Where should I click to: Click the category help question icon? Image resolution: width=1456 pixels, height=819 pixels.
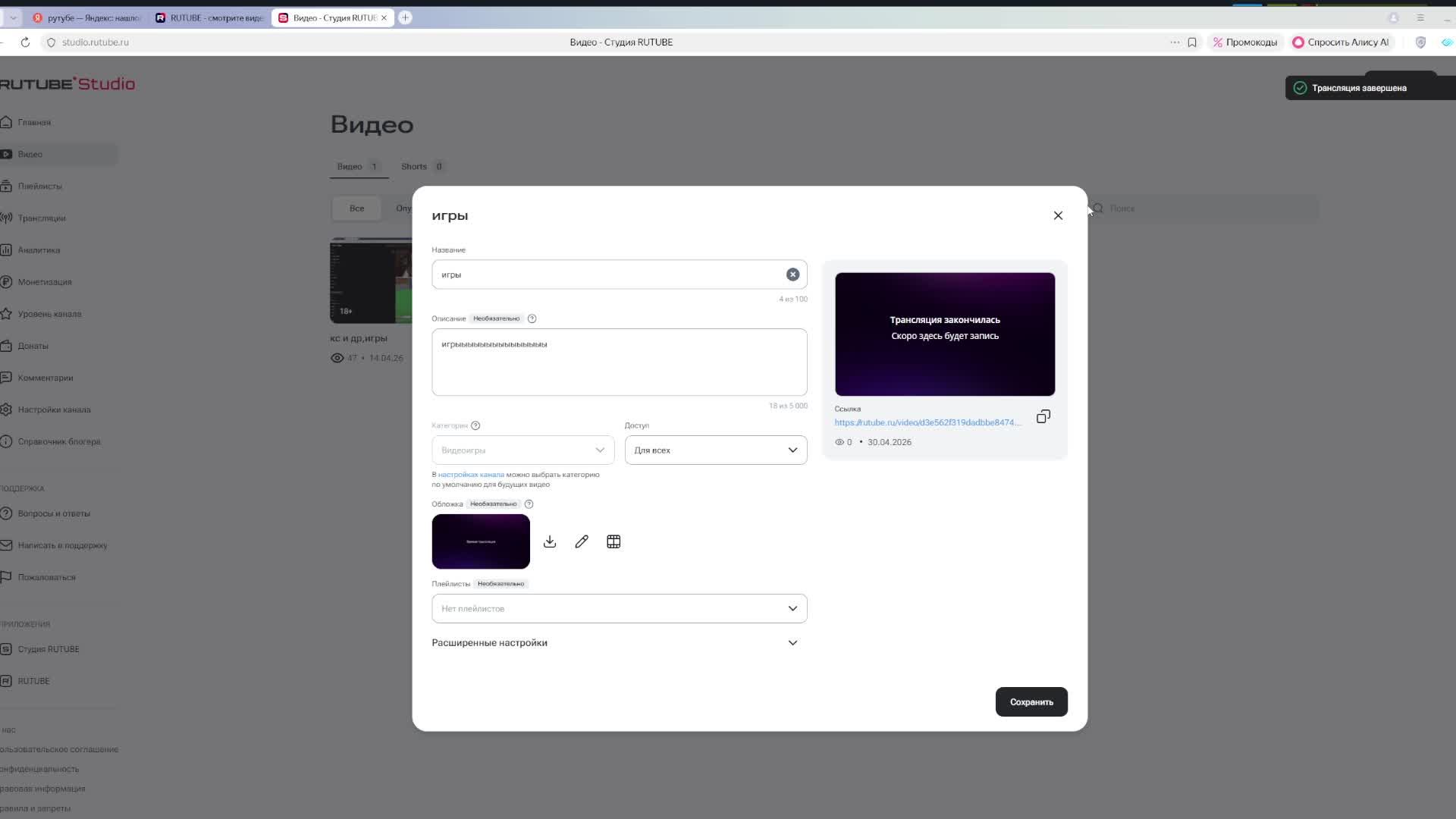(475, 425)
